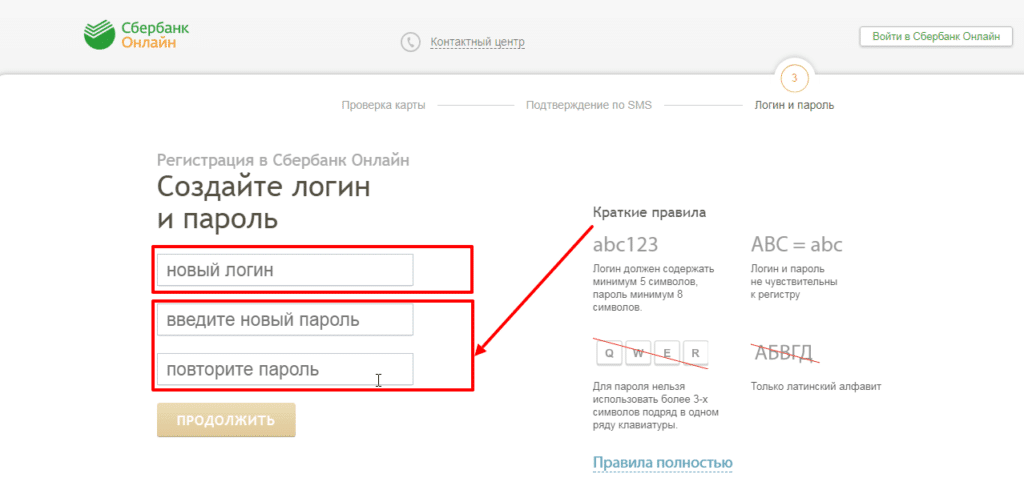Click step number 3 circle
Screen dimensions: 1024x494
pos(794,78)
